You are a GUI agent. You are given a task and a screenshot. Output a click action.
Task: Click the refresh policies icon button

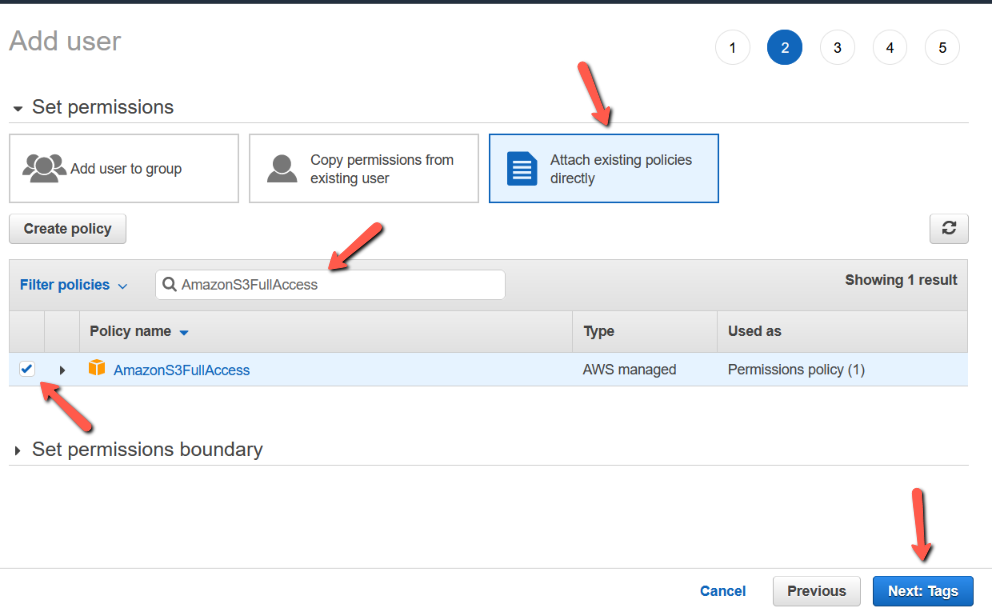(948, 228)
